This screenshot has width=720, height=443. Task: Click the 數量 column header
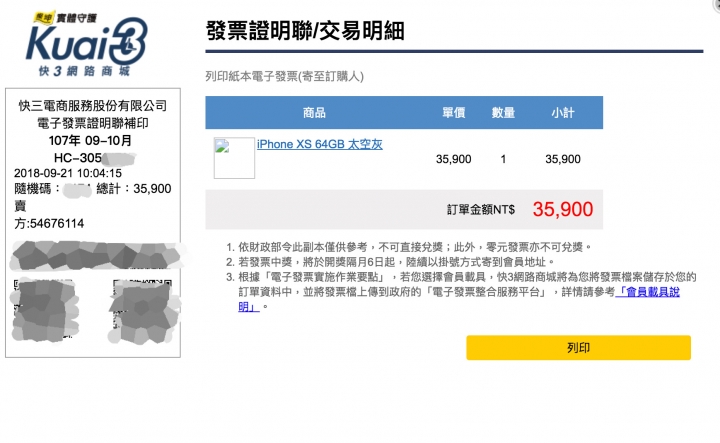click(503, 112)
